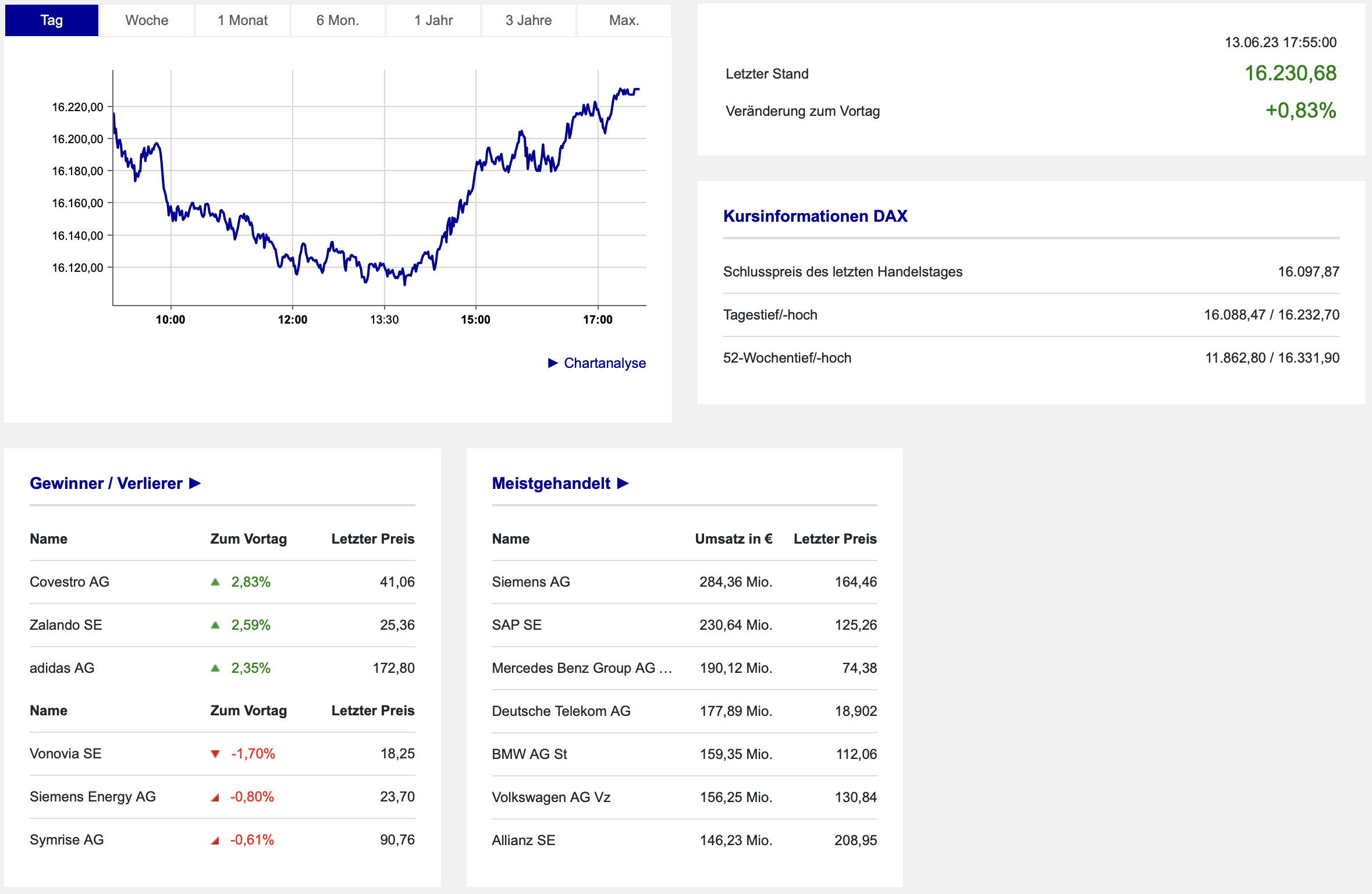Open Gewinner / Verlierer overview link
This screenshot has height=894, width=1372.
point(106,484)
